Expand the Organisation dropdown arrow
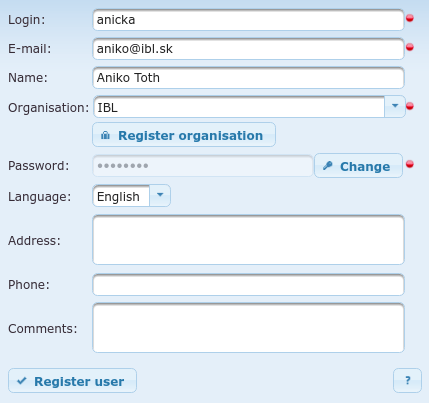Viewport: 429px width, 403px height. pos(395,106)
